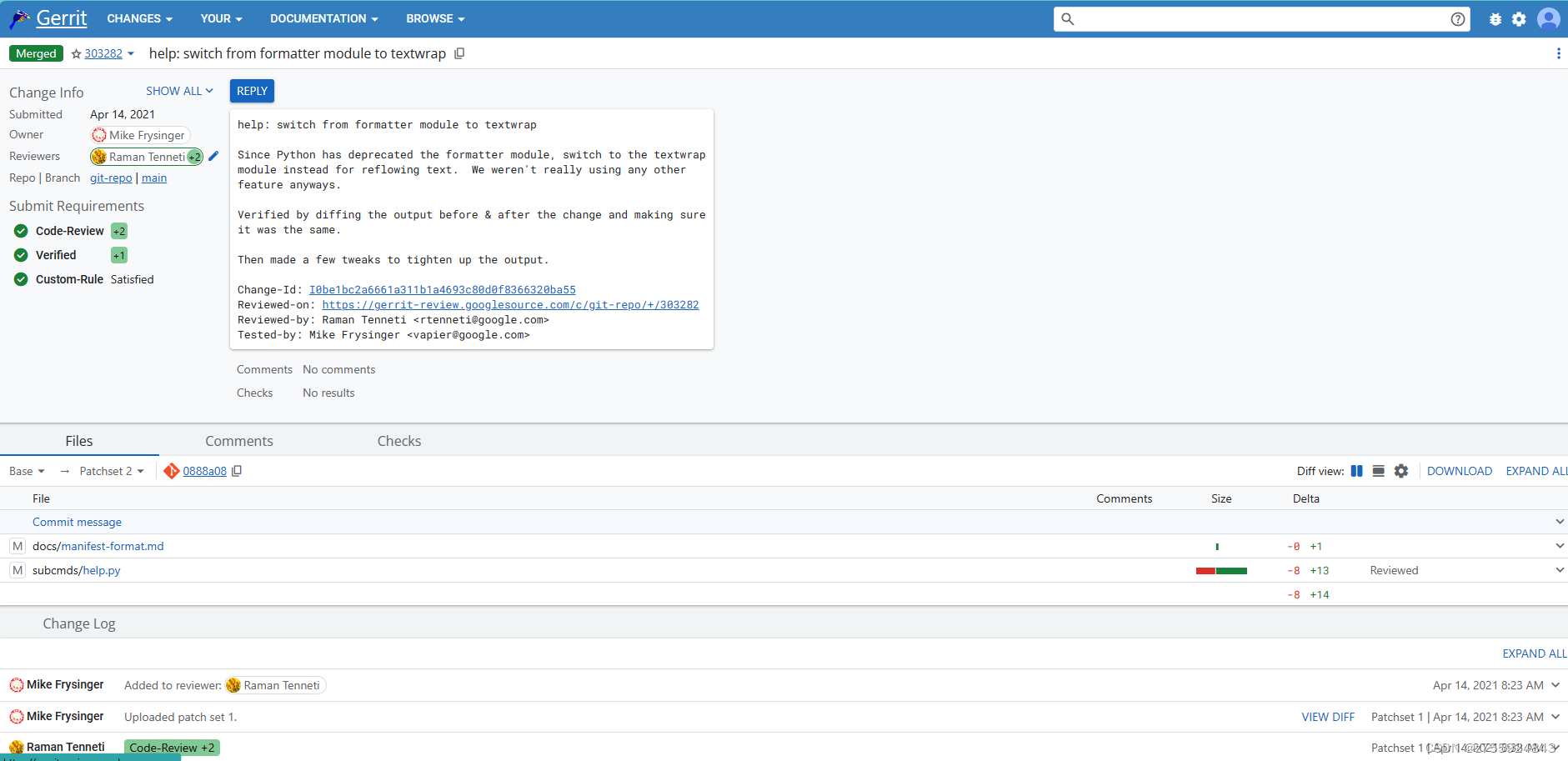
Task: Click the Code-Review +2 vote chip
Action: pyautogui.click(x=119, y=231)
